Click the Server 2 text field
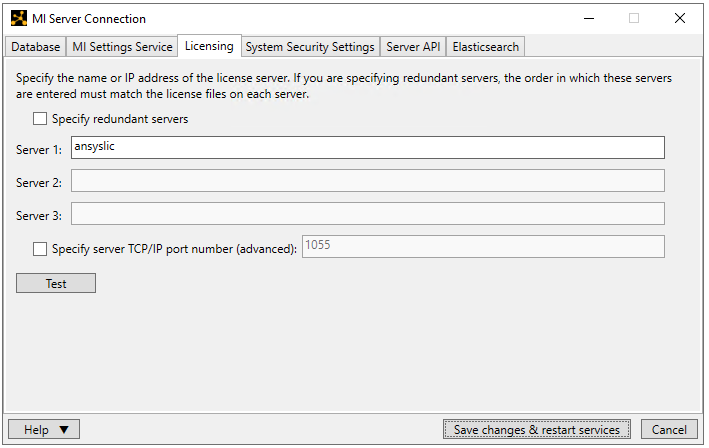The height and width of the screenshot is (448, 709). [367, 181]
